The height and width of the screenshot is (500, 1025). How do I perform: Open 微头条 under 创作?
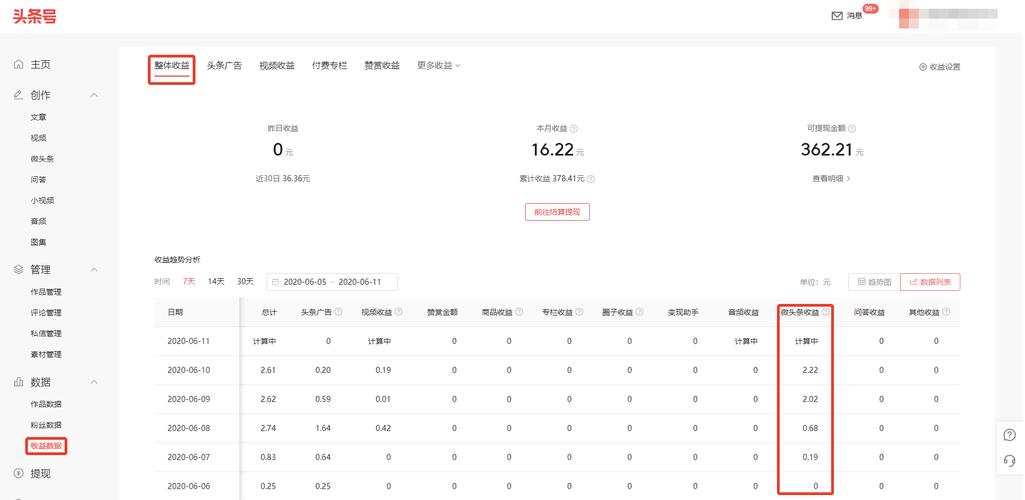[42, 159]
